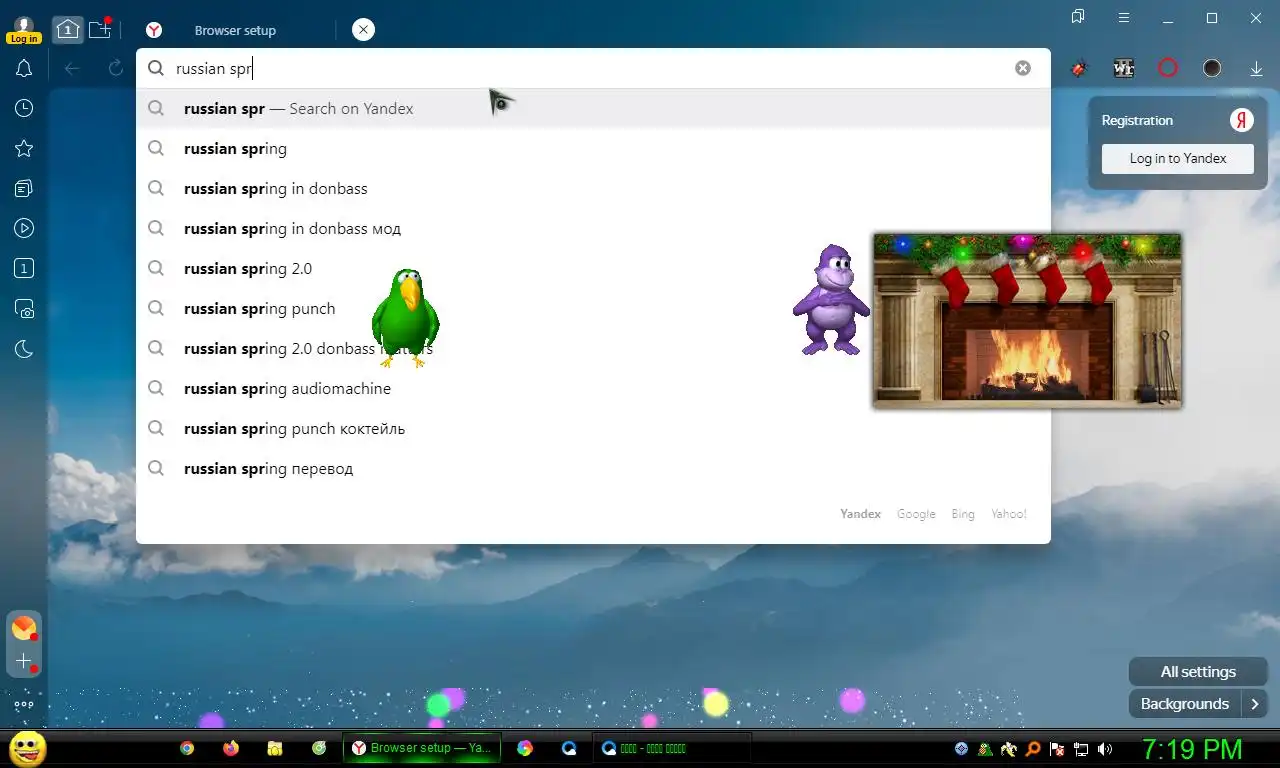Image resolution: width=1280 pixels, height=768 pixels.
Task: Click the fireplace widget window
Action: pyautogui.click(x=1027, y=321)
